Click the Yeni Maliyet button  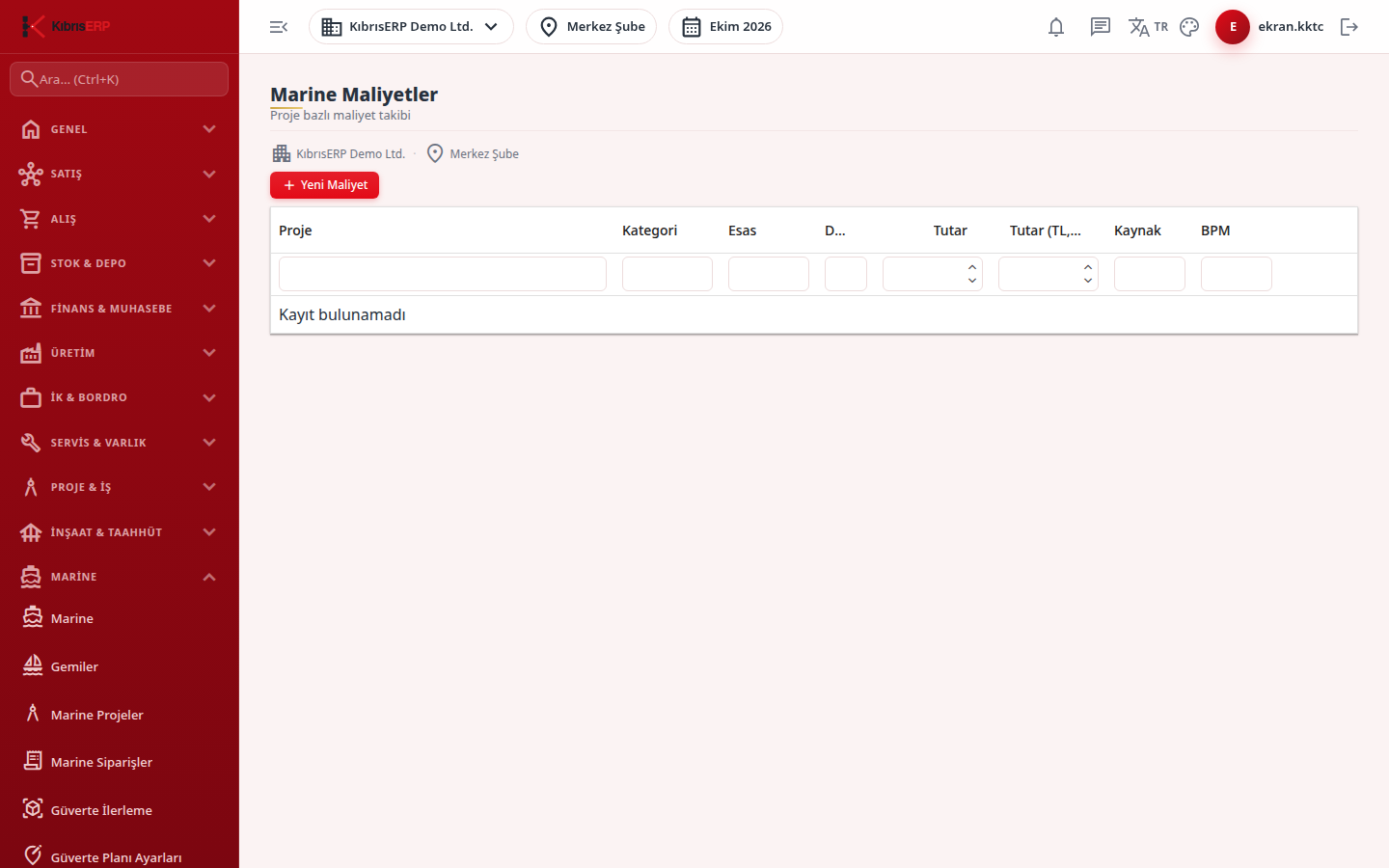tap(324, 185)
